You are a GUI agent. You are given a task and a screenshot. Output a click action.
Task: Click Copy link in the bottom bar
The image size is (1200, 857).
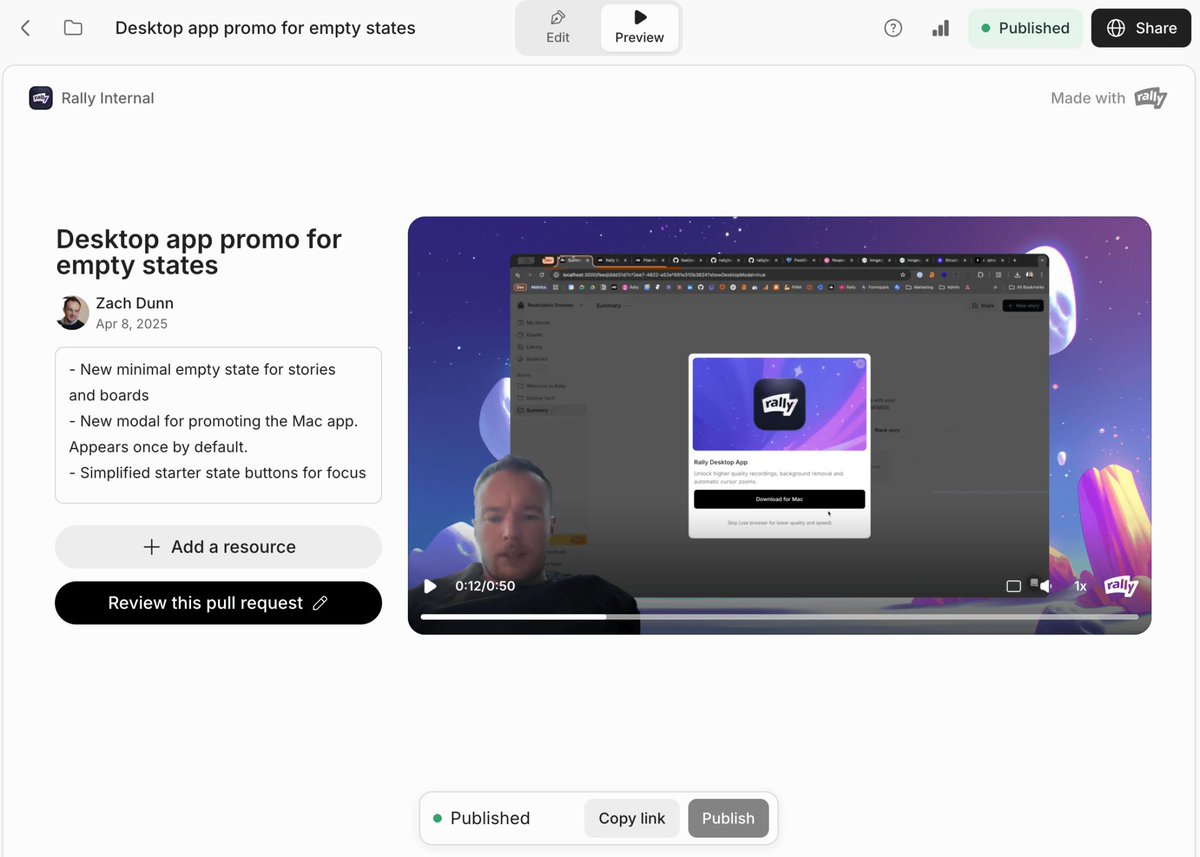point(632,818)
